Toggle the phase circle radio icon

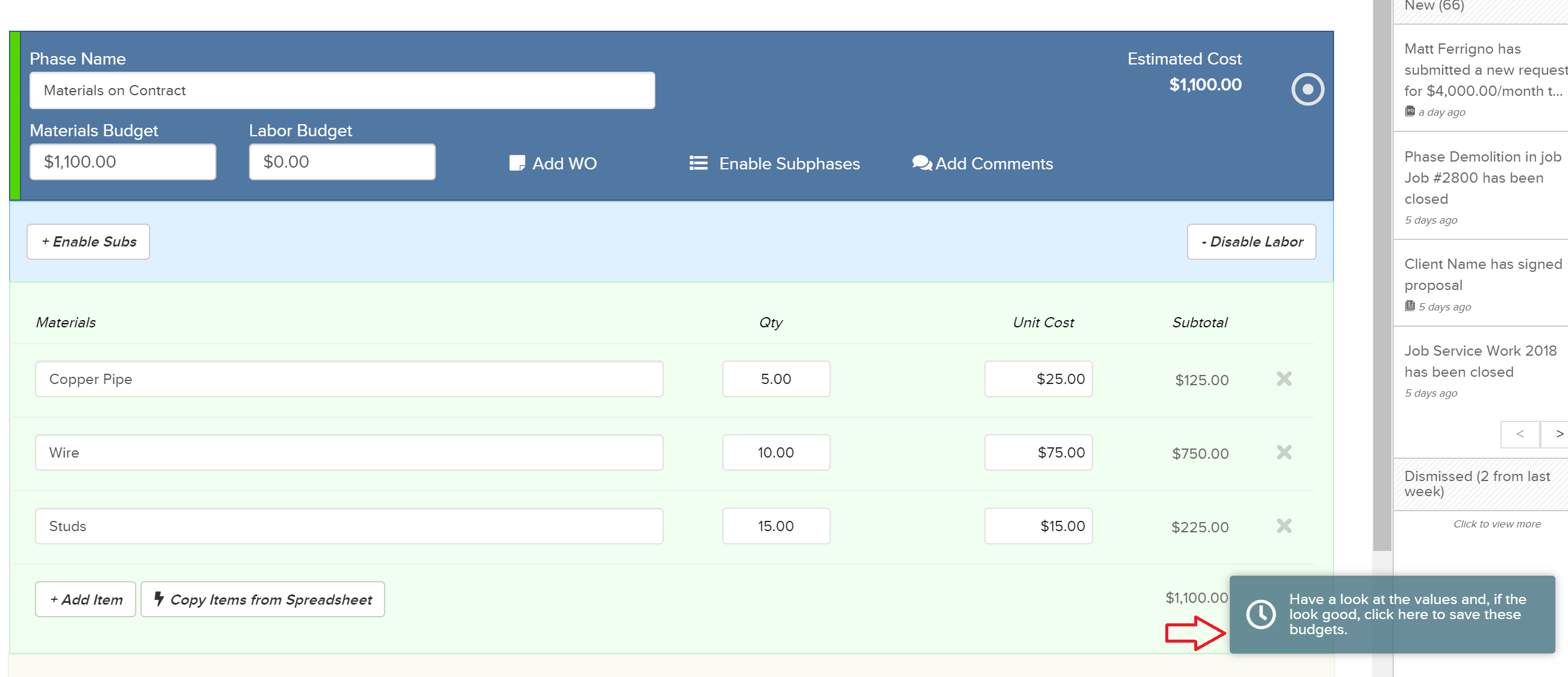[1308, 89]
